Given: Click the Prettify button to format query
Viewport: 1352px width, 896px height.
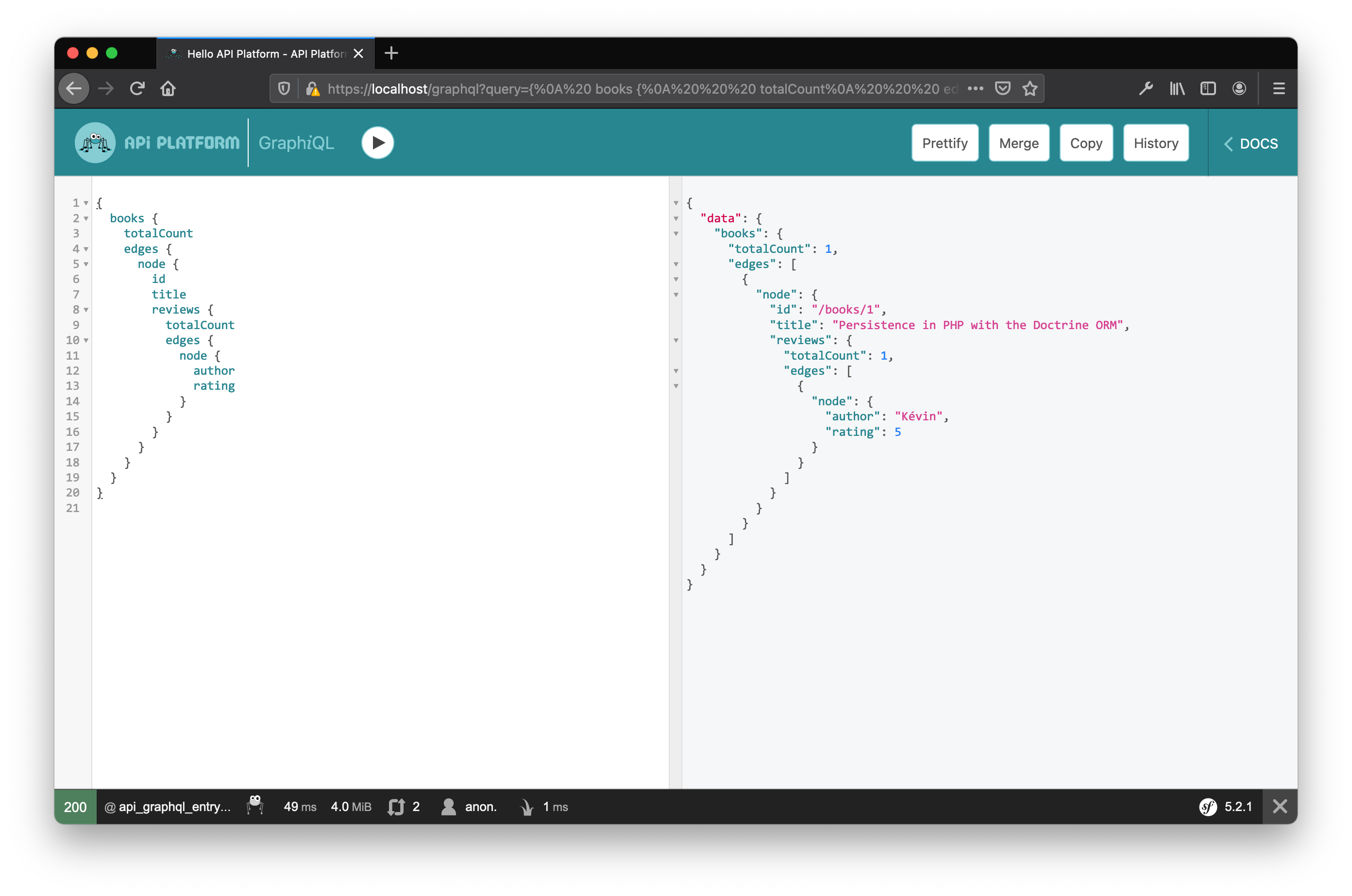Looking at the screenshot, I should point(944,143).
